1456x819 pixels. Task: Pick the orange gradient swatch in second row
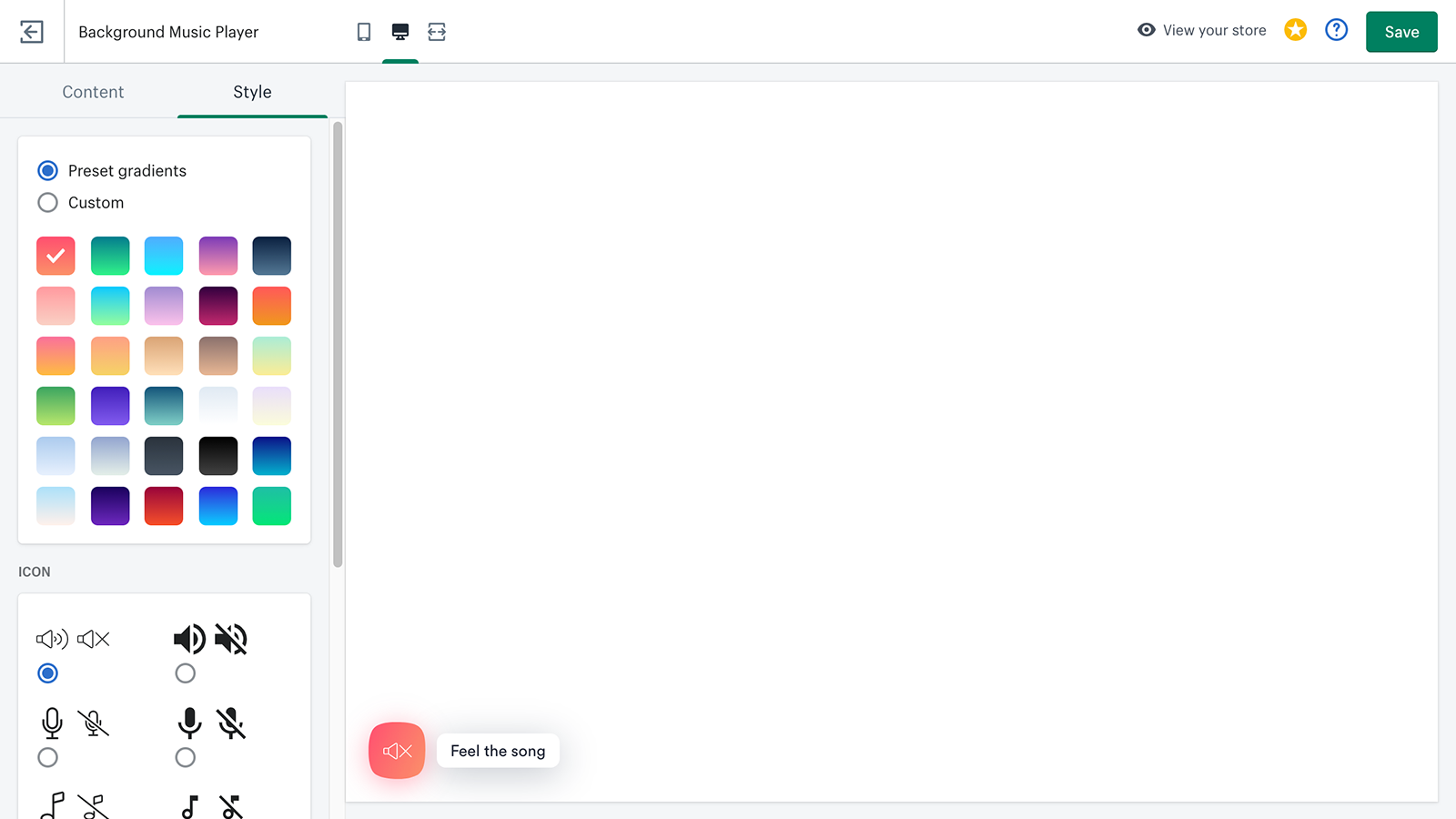click(272, 306)
